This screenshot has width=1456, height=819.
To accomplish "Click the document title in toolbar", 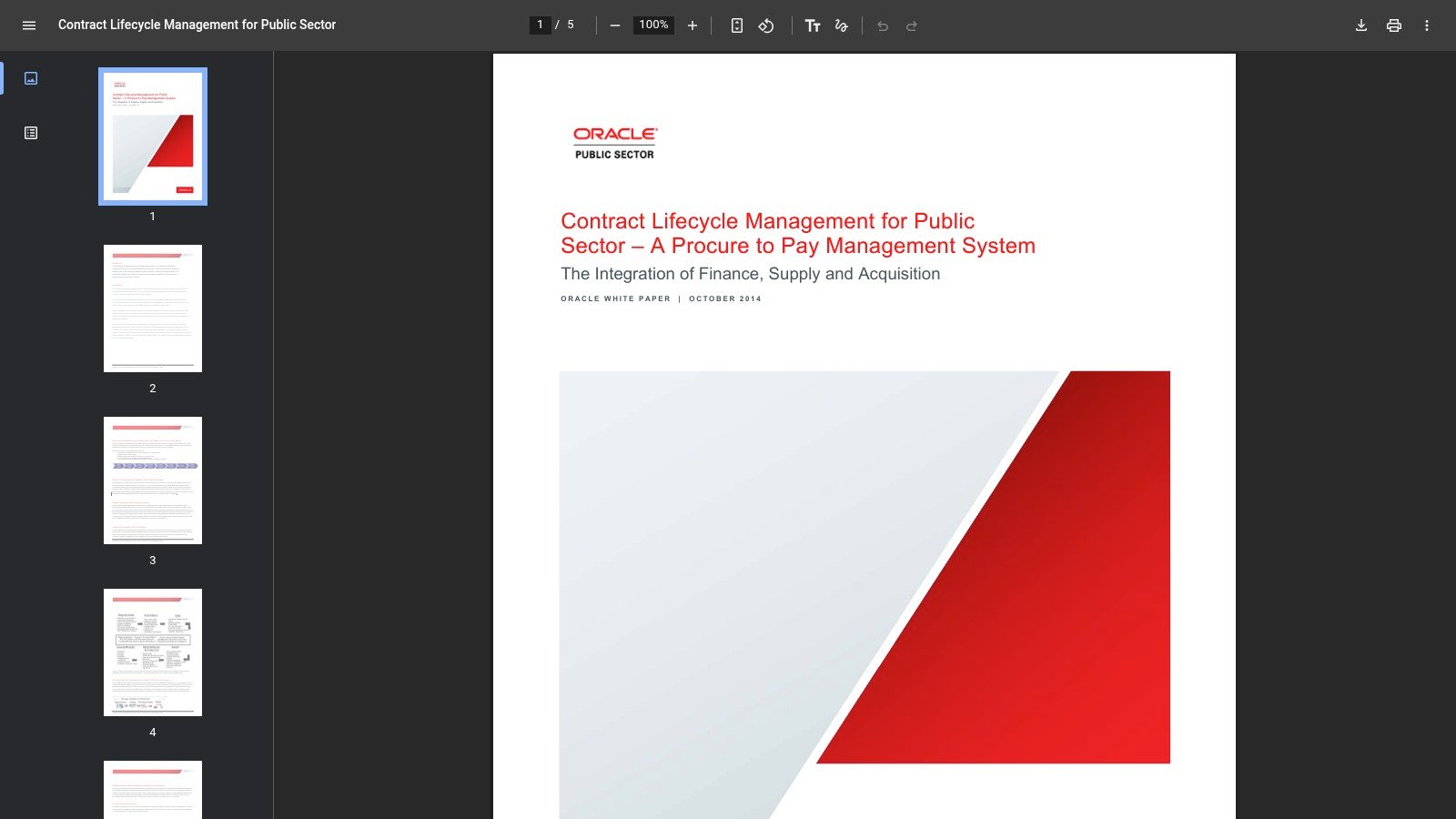I will pos(197,25).
